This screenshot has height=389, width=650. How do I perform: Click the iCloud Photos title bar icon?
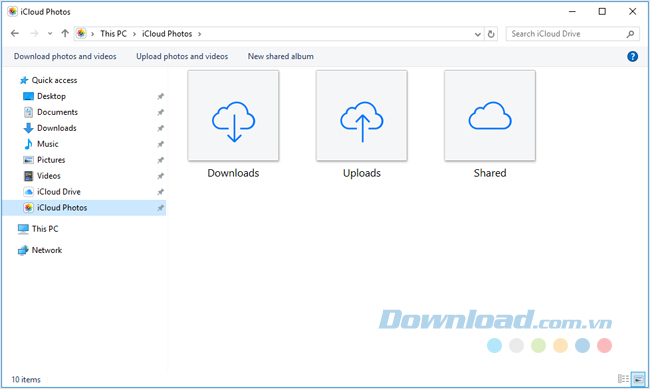[x=12, y=12]
